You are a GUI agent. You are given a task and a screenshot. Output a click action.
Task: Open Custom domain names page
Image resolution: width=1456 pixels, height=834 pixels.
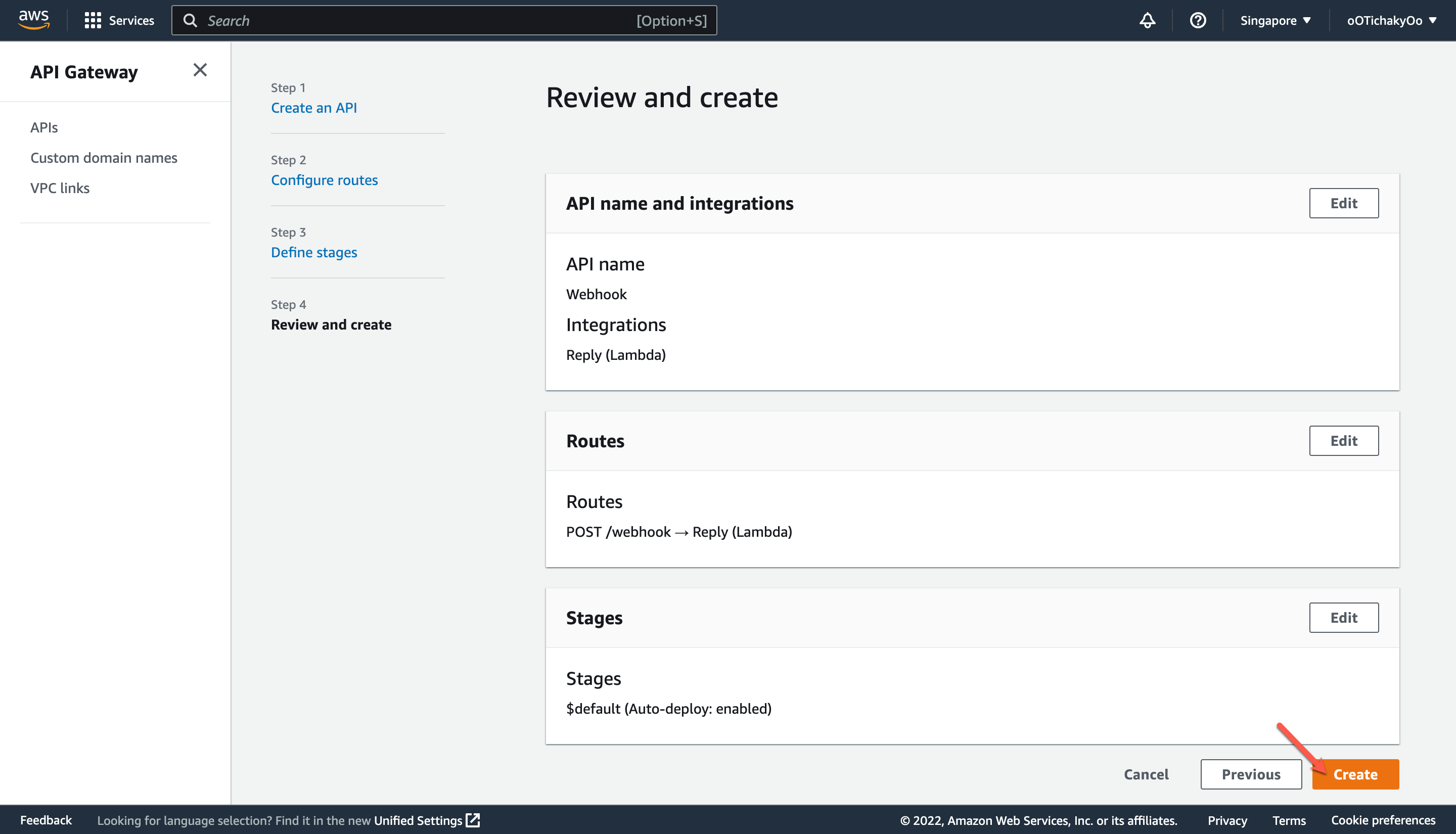coord(104,158)
